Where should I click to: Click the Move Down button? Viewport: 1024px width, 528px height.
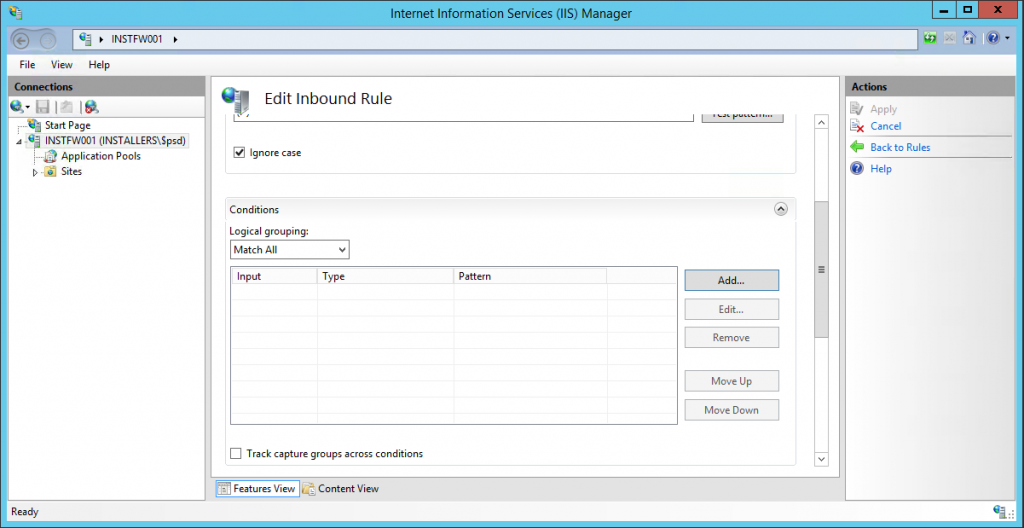pyautogui.click(x=731, y=410)
